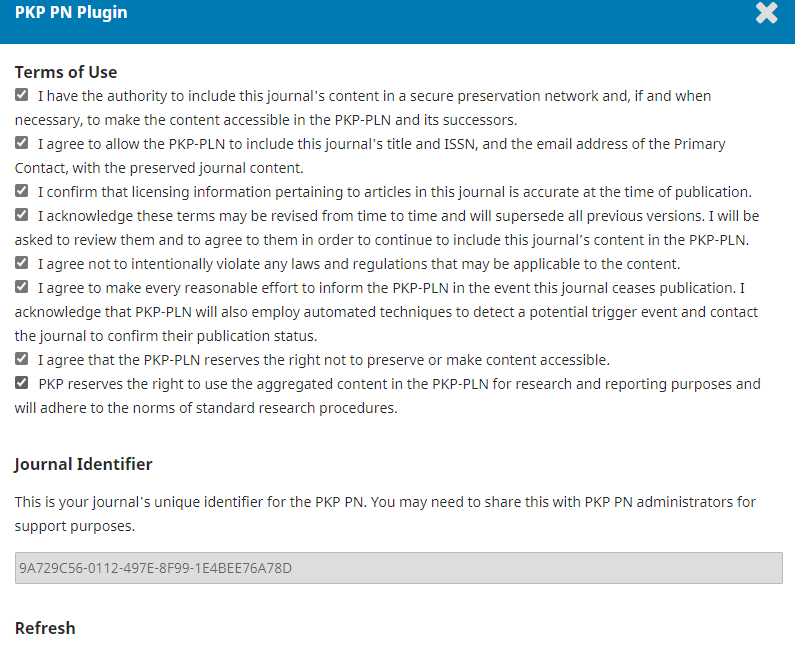Screen dimensions: 795x647
Task: Click label text 'PKP reserves the right to use'
Action: [388, 396]
